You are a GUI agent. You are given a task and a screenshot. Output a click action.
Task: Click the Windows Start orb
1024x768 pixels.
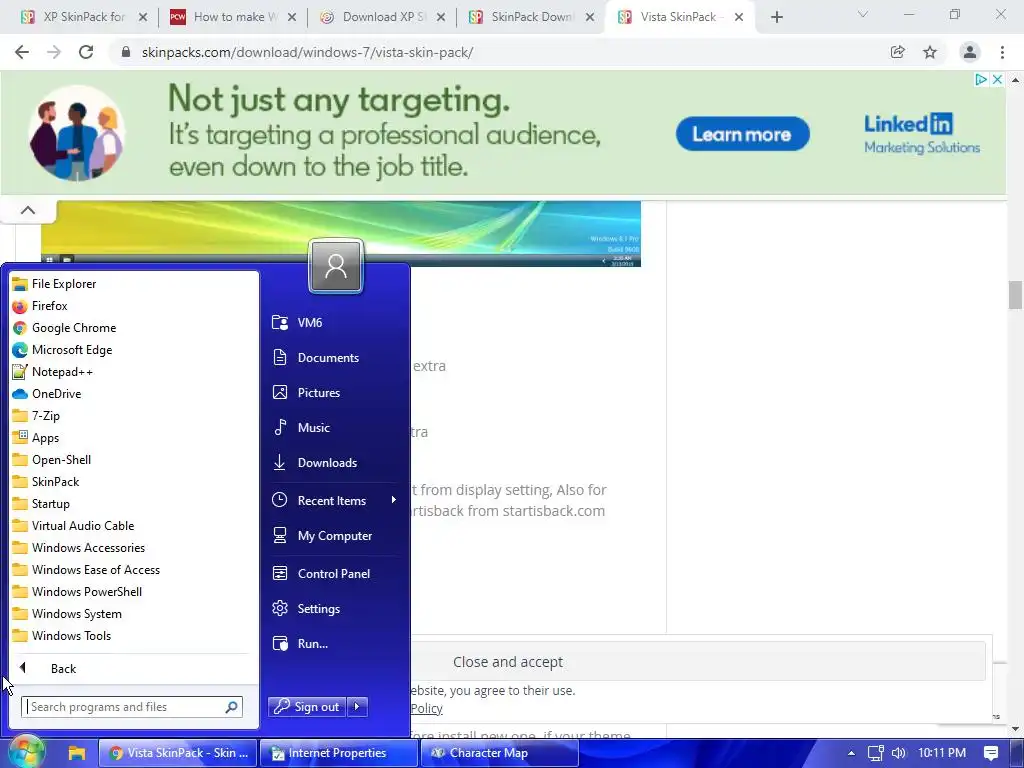tap(26, 752)
